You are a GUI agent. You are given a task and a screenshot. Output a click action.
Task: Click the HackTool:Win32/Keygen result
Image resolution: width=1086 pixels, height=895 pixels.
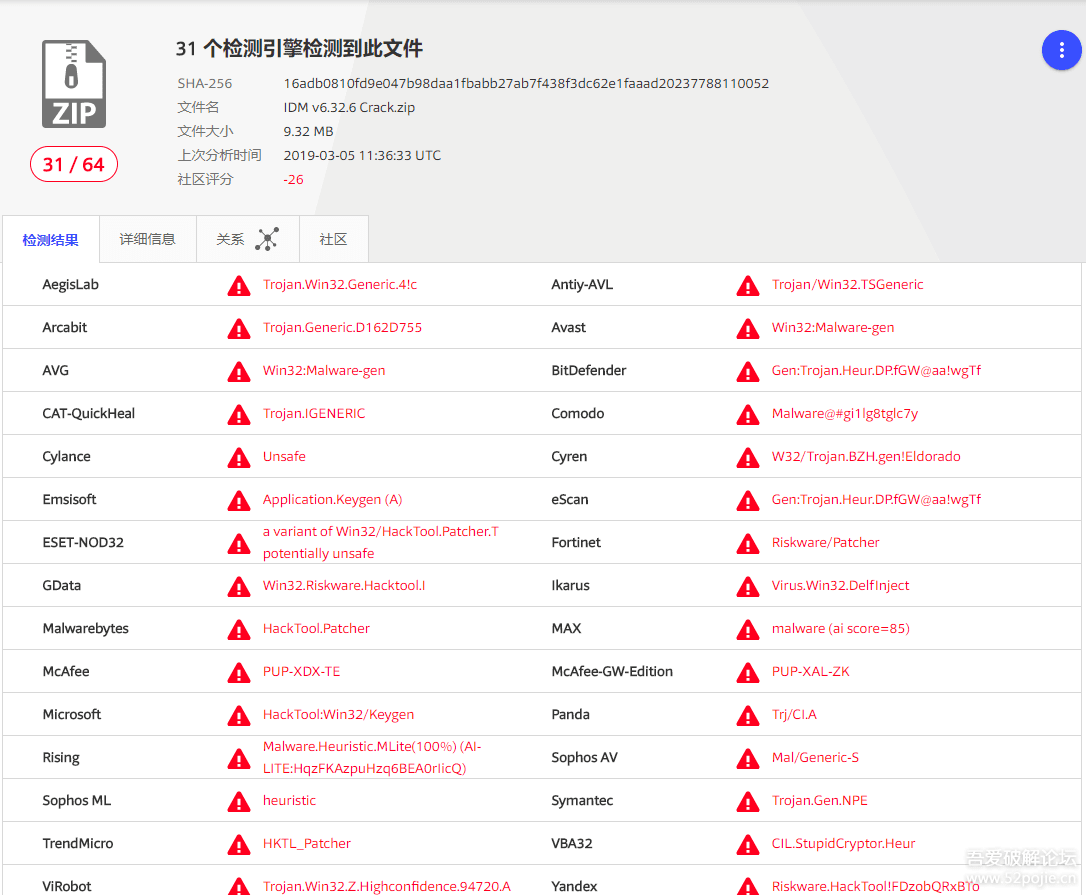coord(338,714)
